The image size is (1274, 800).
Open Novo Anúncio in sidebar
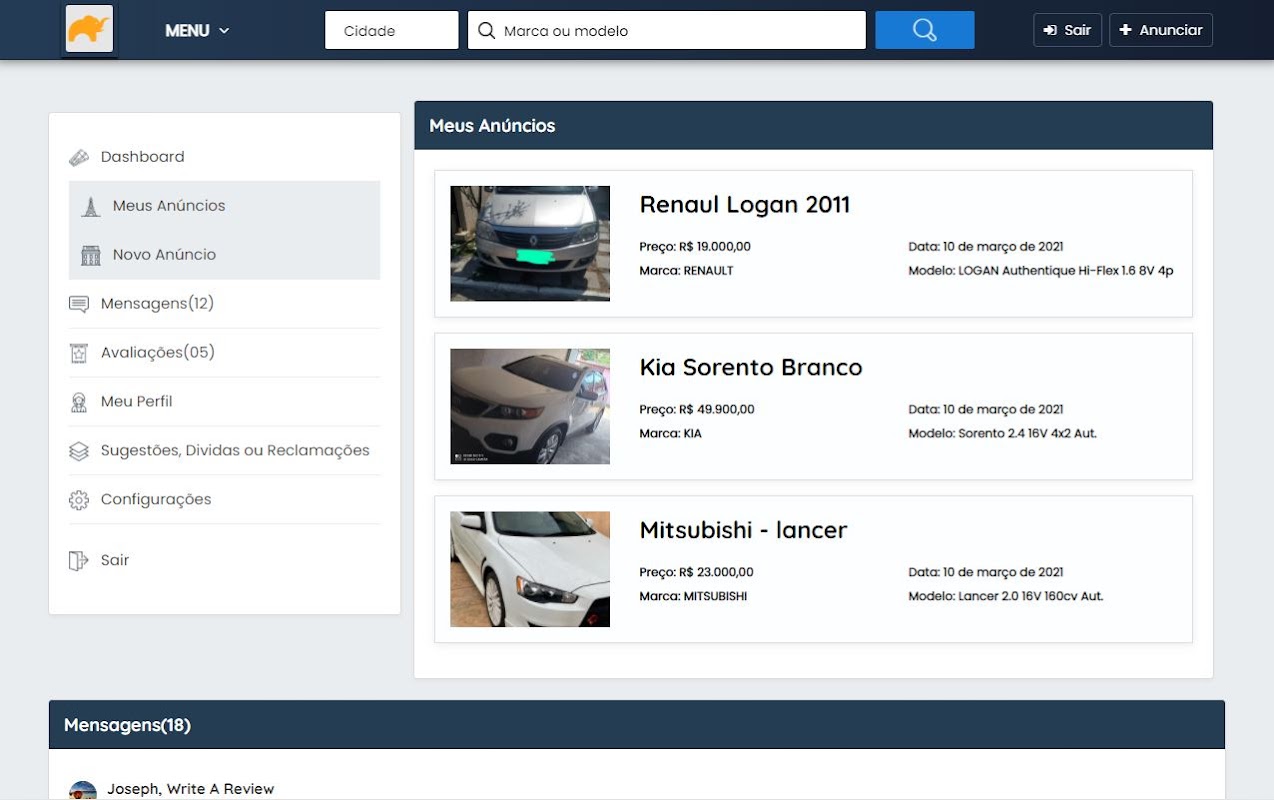164,255
